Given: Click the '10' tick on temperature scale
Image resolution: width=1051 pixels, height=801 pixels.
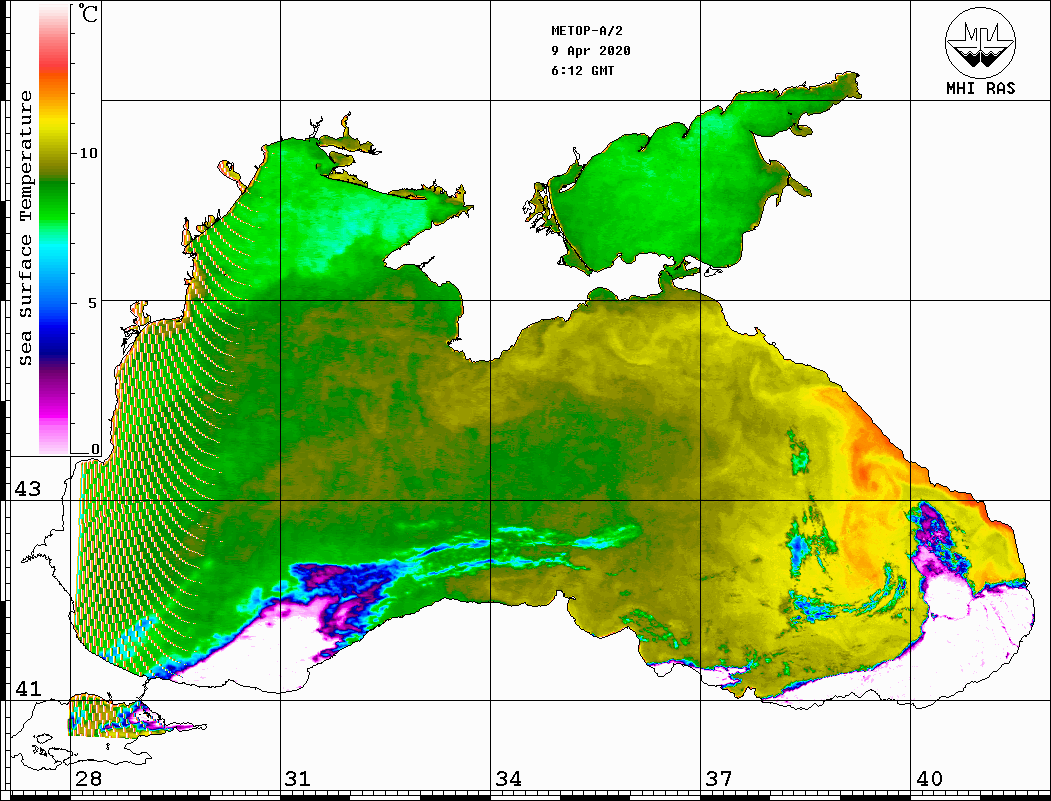Looking at the screenshot, I should 88,153.
